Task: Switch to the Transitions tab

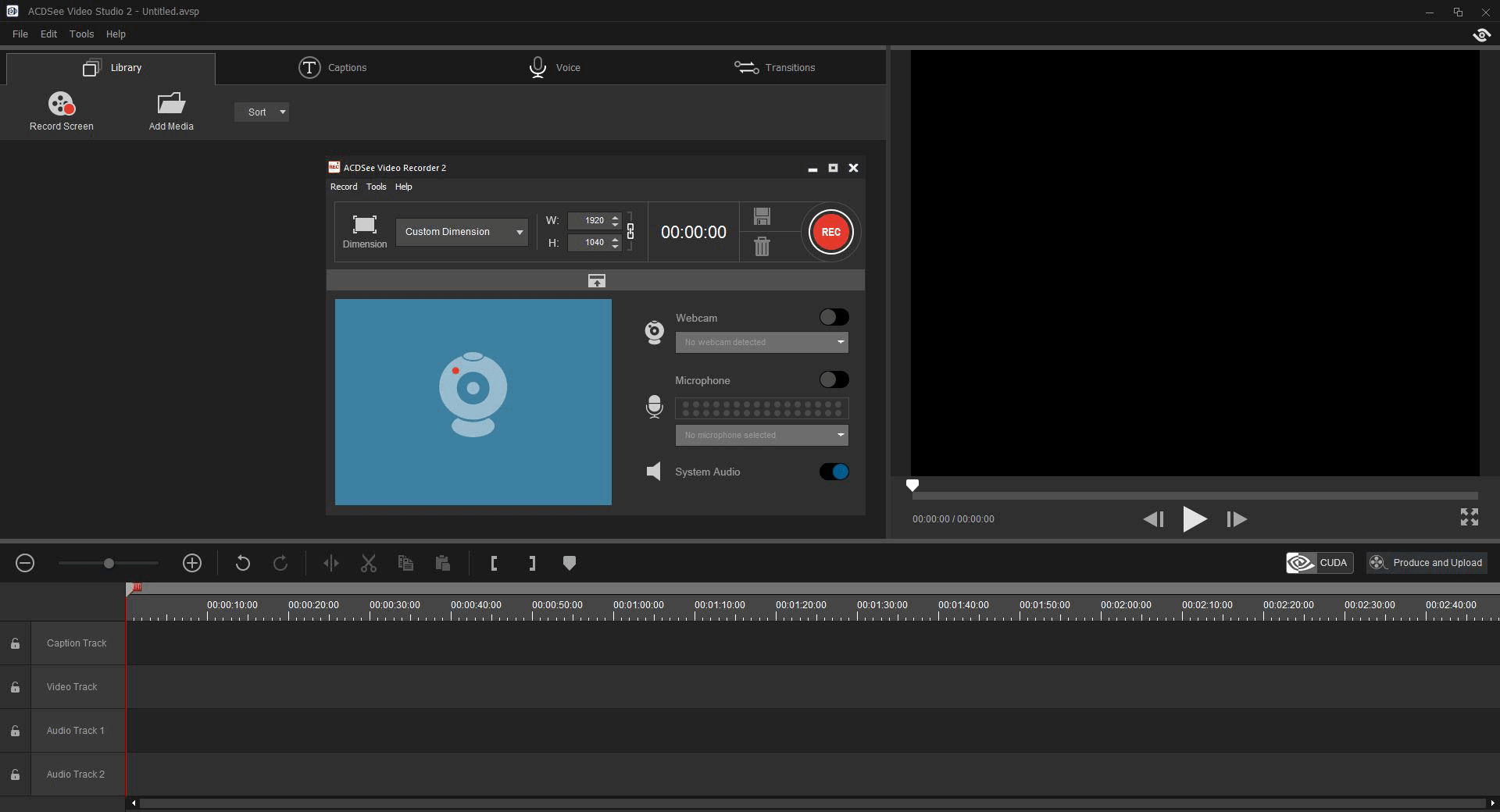Action: point(775,68)
